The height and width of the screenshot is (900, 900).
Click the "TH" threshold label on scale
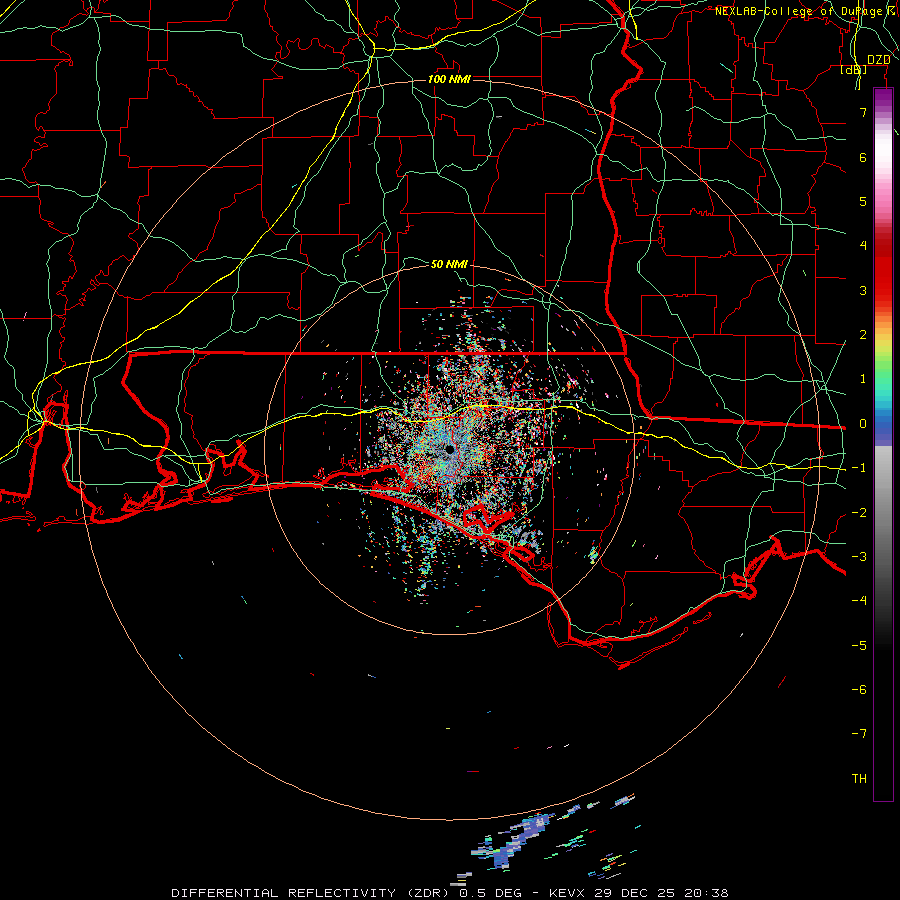tap(859, 779)
